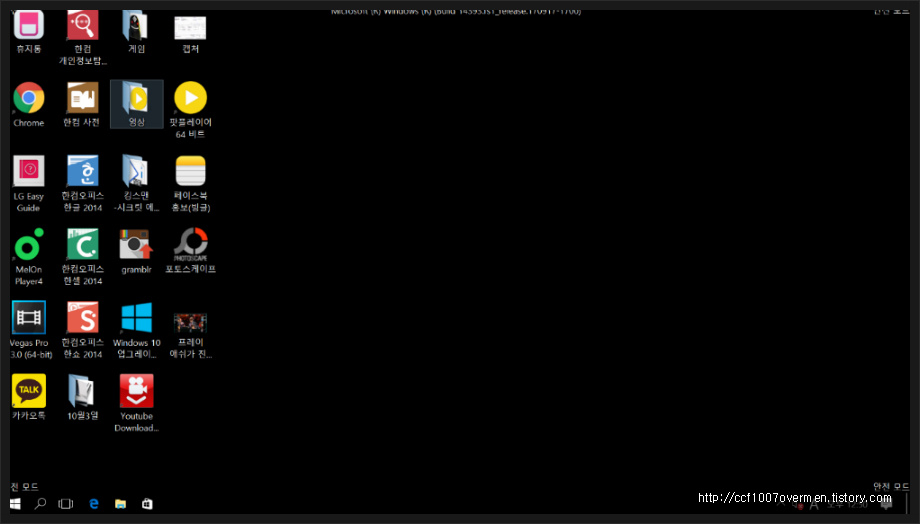Select the highlighted 영상 folder
The width and height of the screenshot is (920, 524).
pos(137,104)
